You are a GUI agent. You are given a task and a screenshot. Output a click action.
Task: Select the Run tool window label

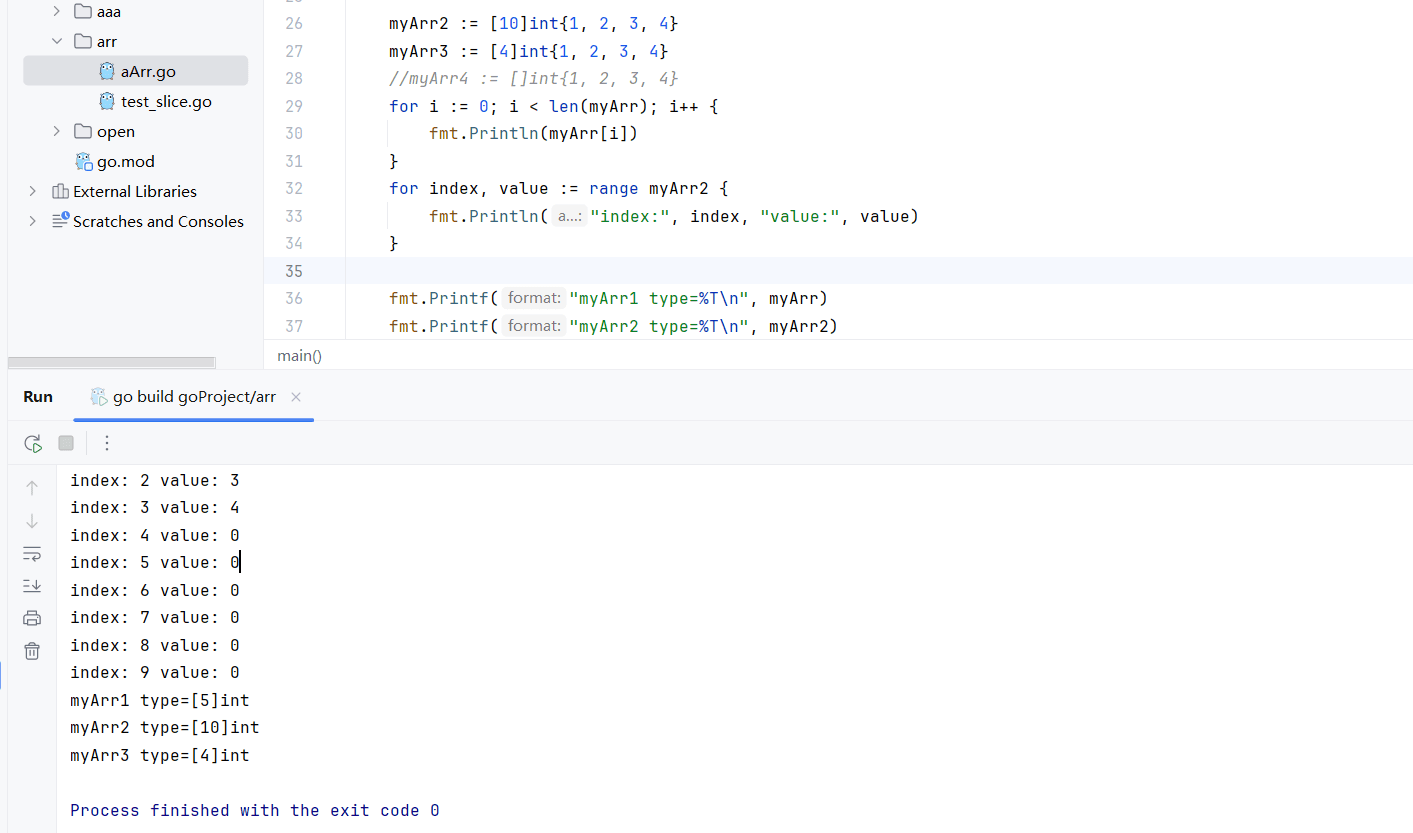pos(38,397)
